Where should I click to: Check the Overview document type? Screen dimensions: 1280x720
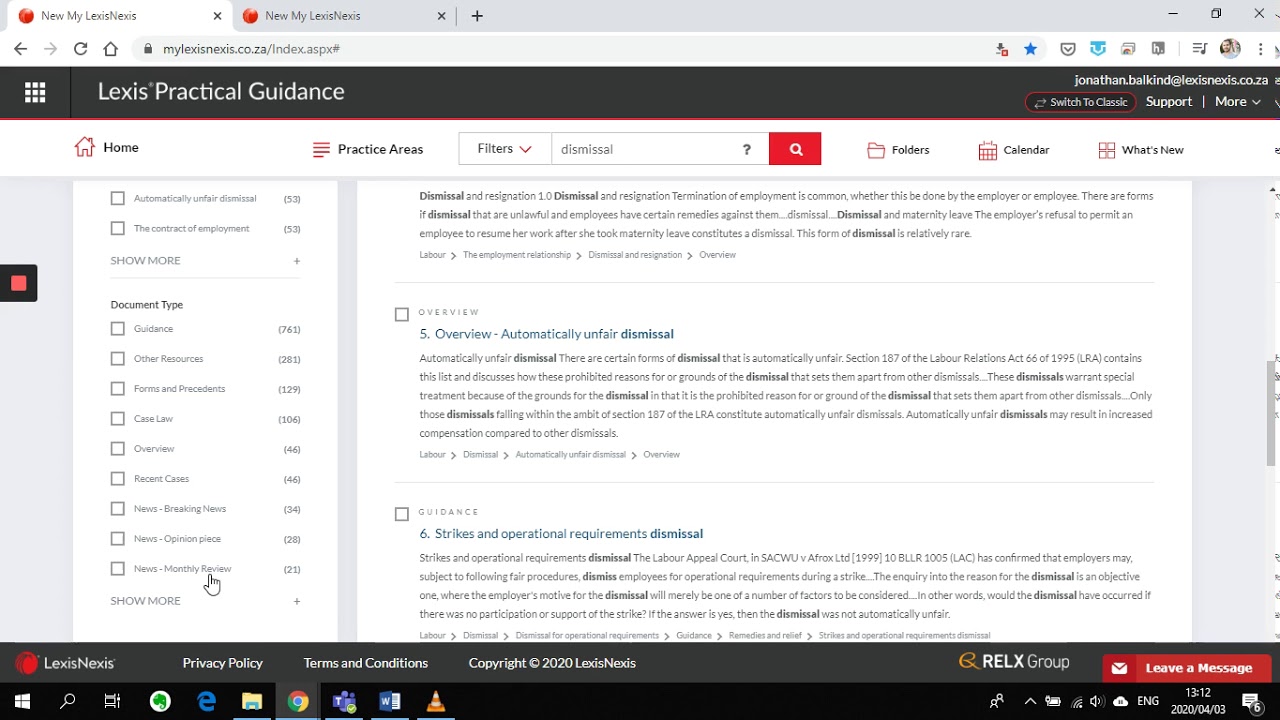pyautogui.click(x=118, y=449)
